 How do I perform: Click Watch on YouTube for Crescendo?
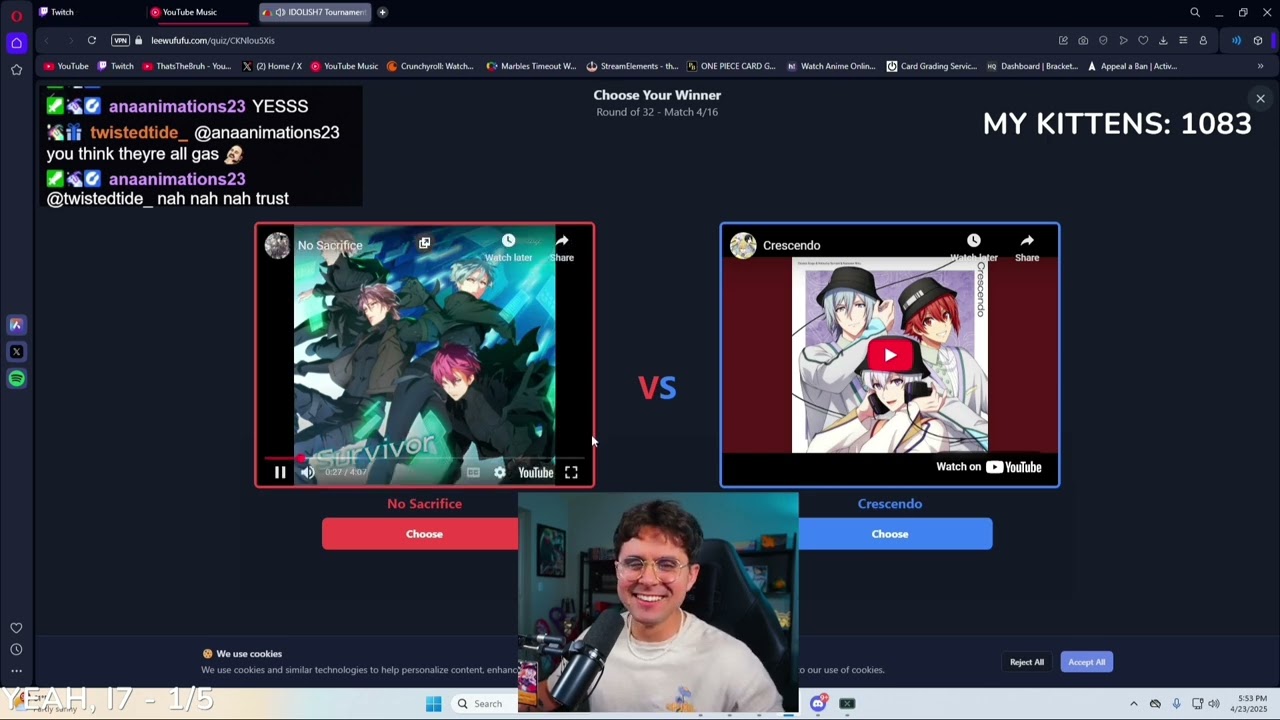pyautogui.click(x=989, y=467)
